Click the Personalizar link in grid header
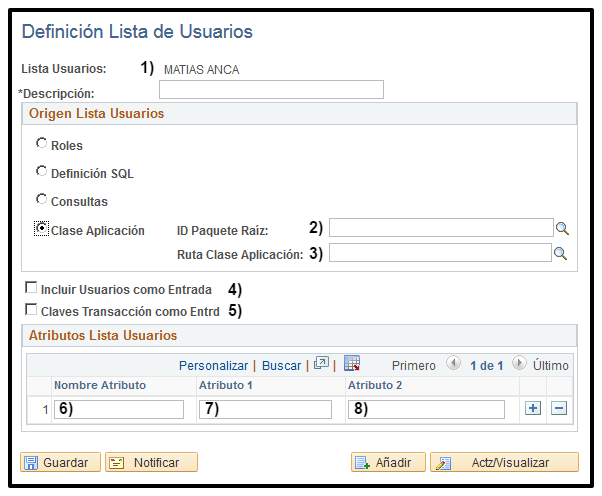This screenshot has height=496, width=602. 213,366
